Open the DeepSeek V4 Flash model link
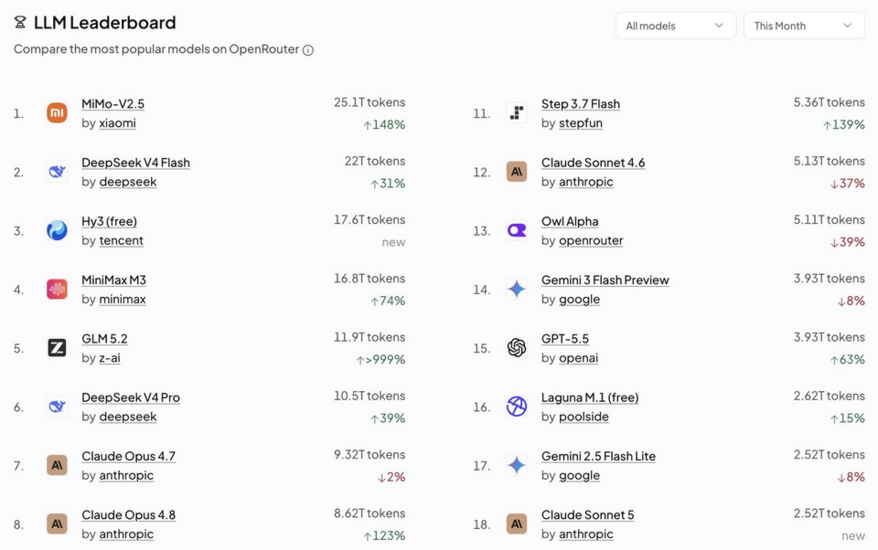 coord(136,163)
